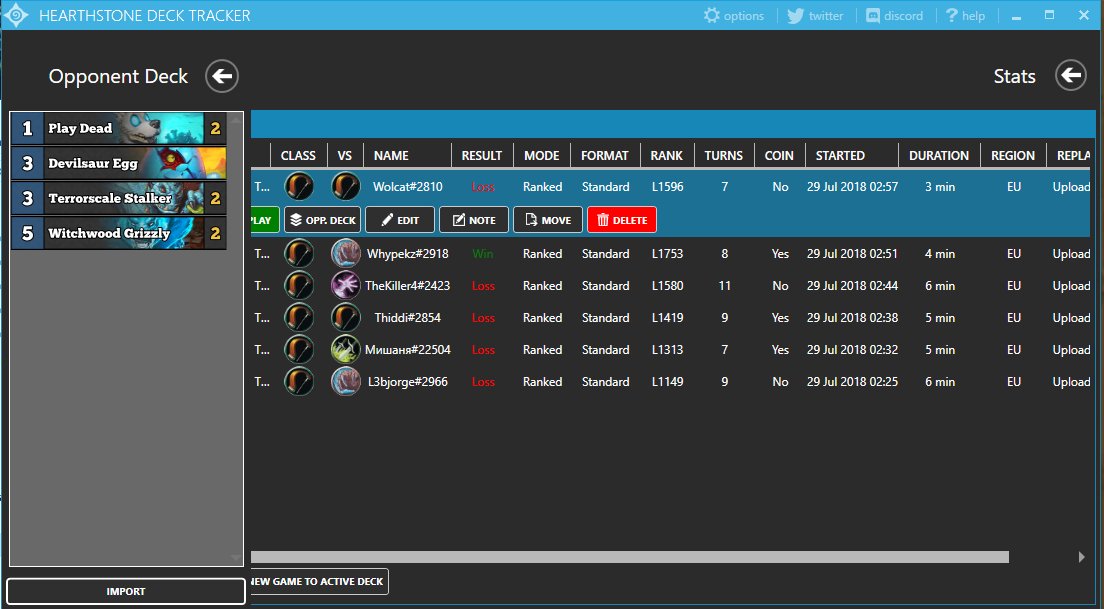Sort by RESULT column header

[482, 156]
